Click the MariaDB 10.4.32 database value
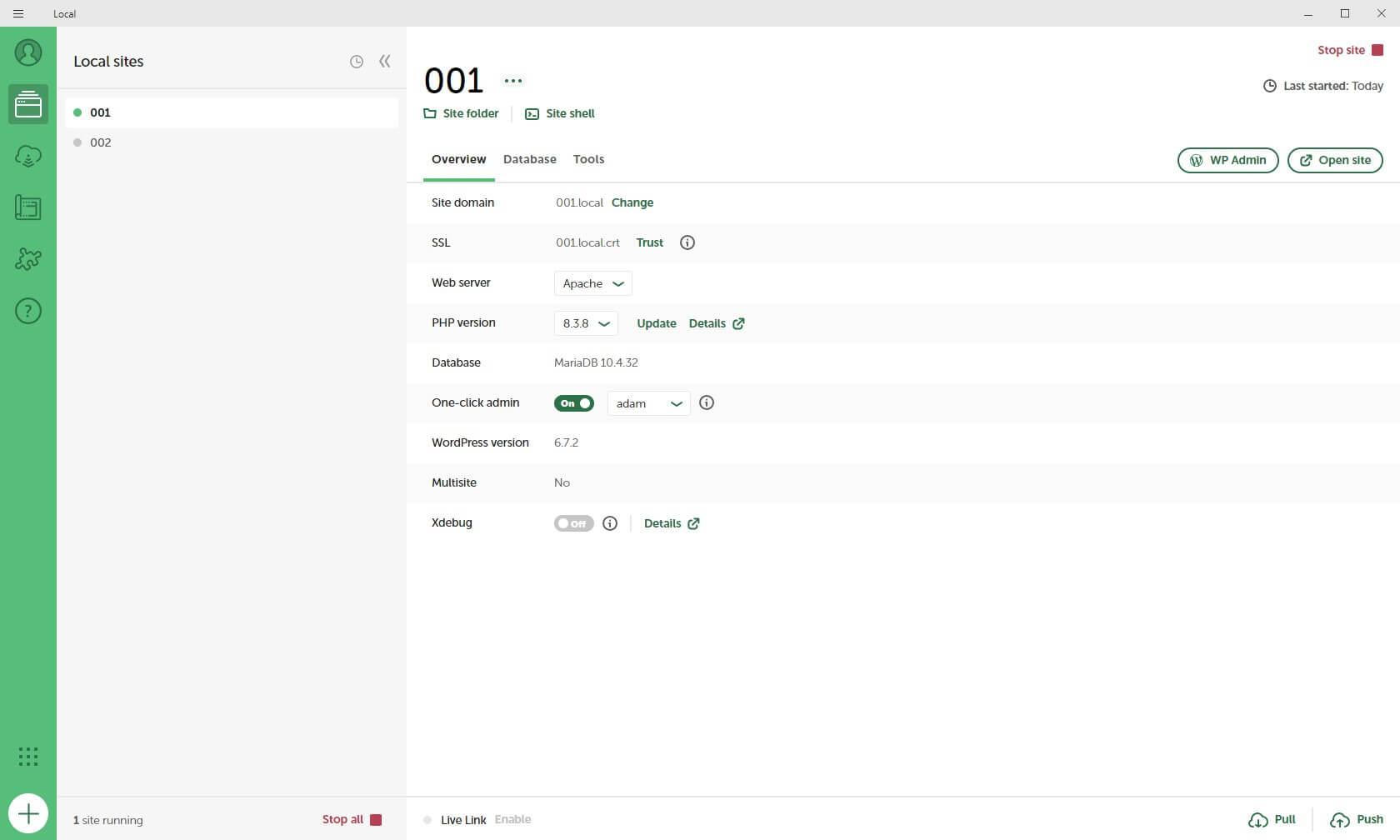The height and width of the screenshot is (840, 1400). (x=596, y=362)
